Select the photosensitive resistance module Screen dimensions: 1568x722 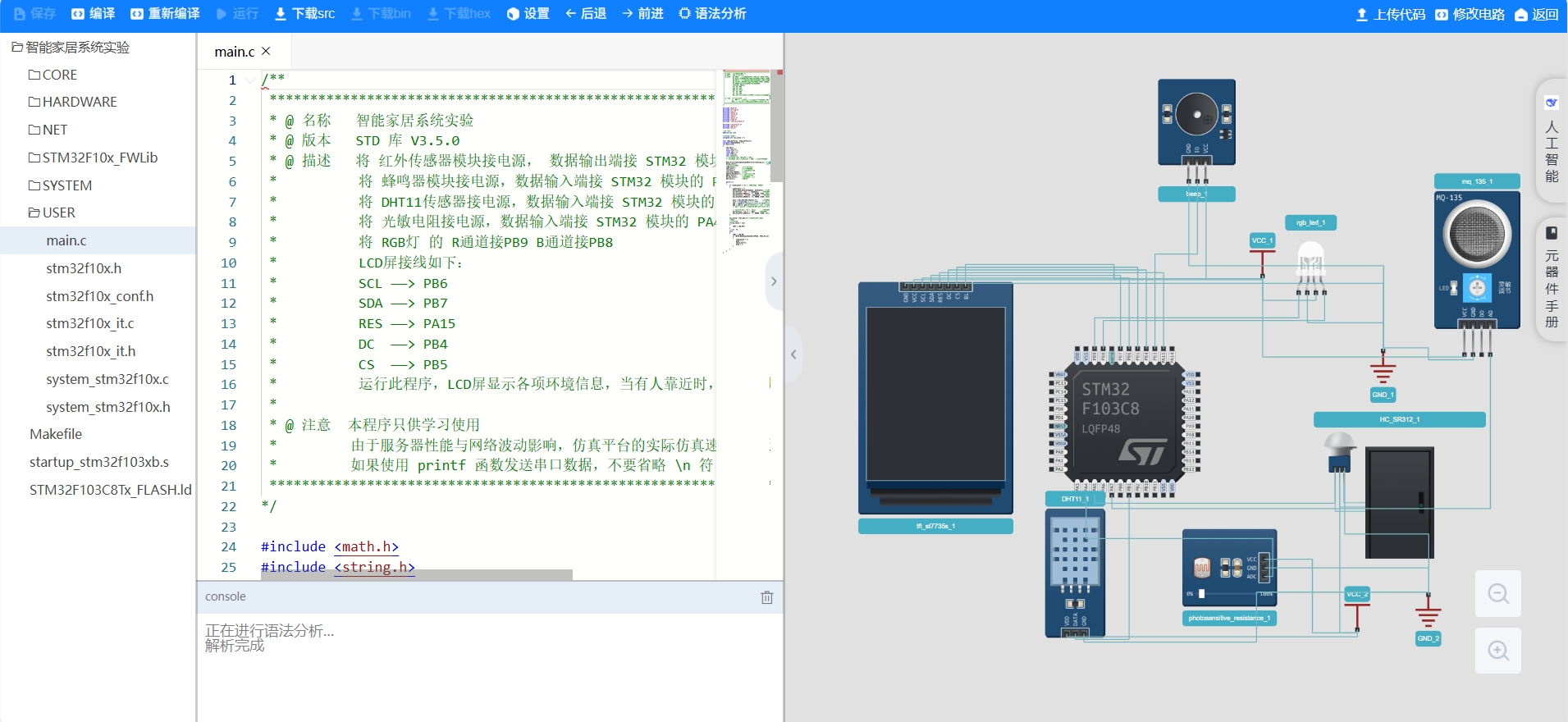click(1229, 568)
